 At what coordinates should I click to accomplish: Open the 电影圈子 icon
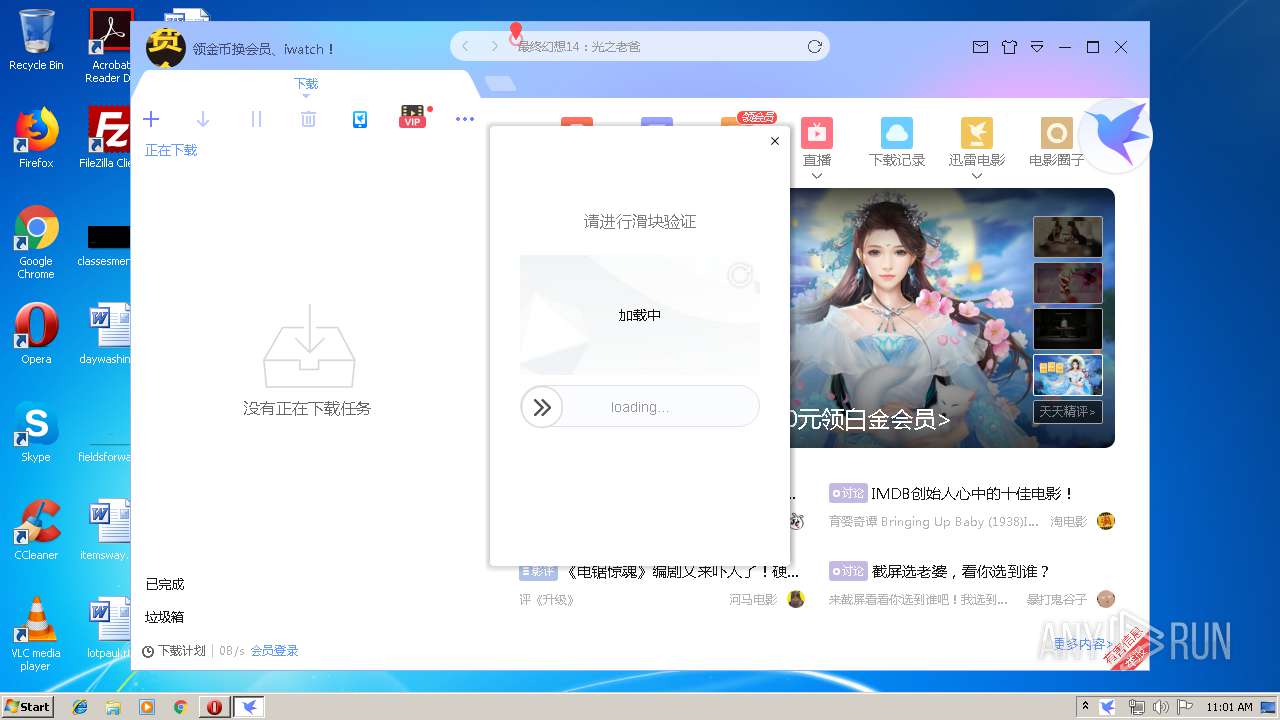coord(1057,133)
